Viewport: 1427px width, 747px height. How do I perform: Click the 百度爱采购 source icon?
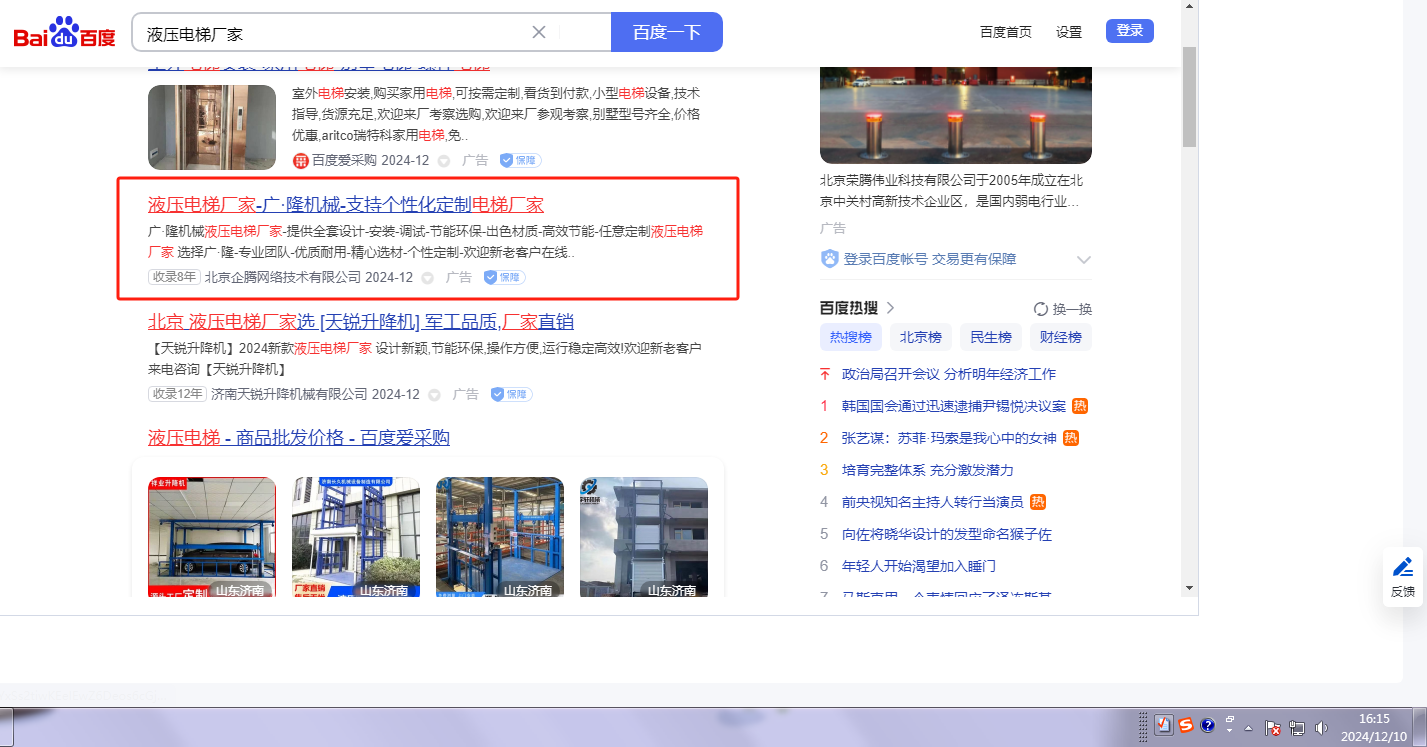[x=300, y=160]
